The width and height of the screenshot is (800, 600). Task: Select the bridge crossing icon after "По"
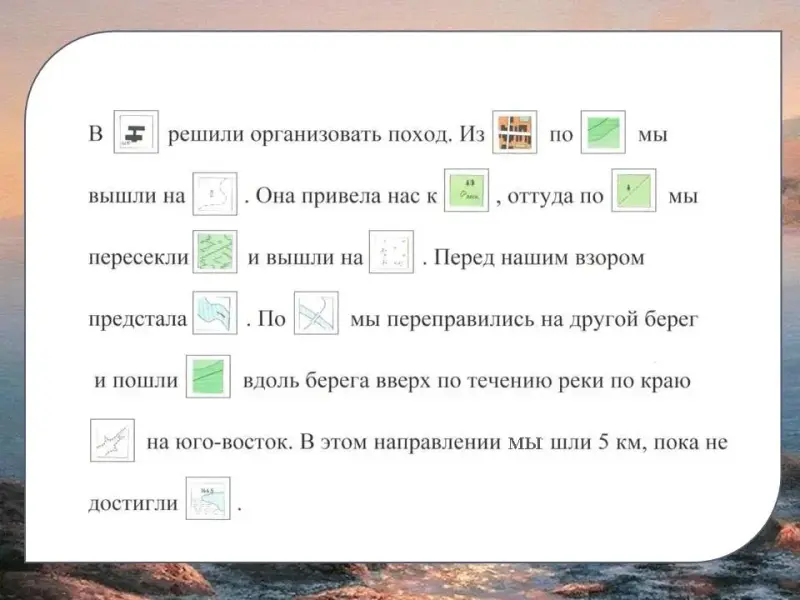(x=315, y=315)
